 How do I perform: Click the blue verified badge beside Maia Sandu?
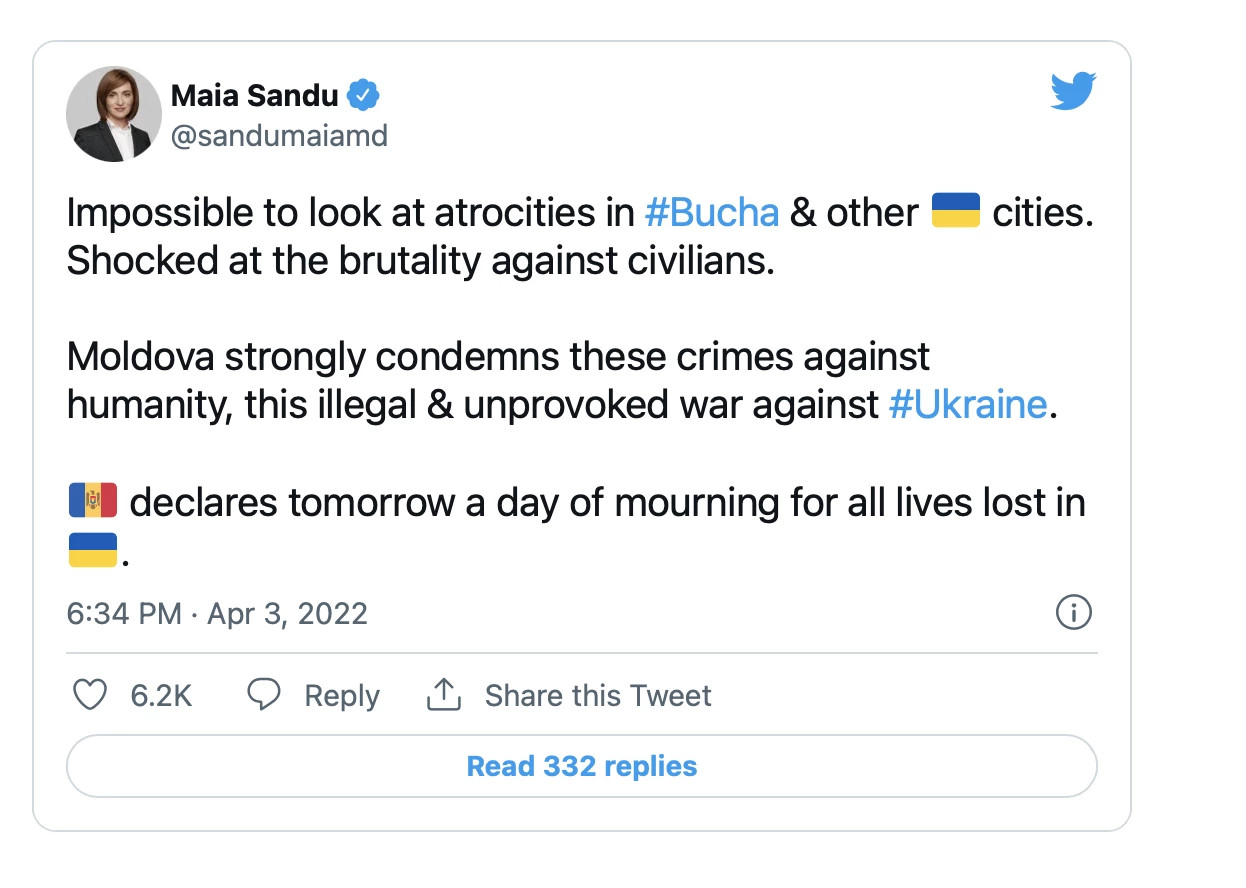tap(362, 96)
